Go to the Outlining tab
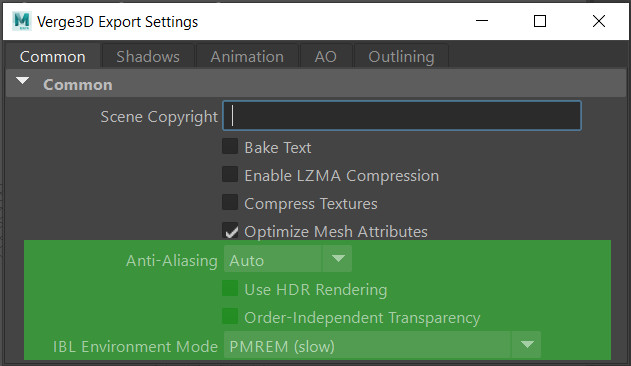The image size is (631, 366). [x=401, y=56]
